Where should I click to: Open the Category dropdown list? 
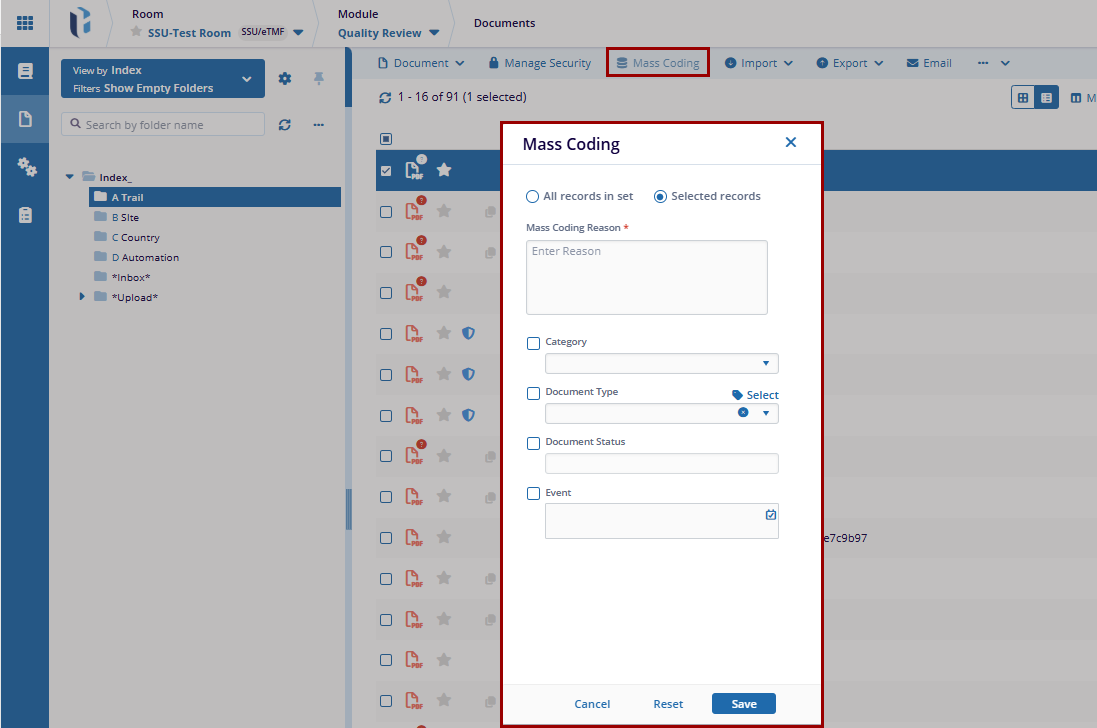click(765, 364)
